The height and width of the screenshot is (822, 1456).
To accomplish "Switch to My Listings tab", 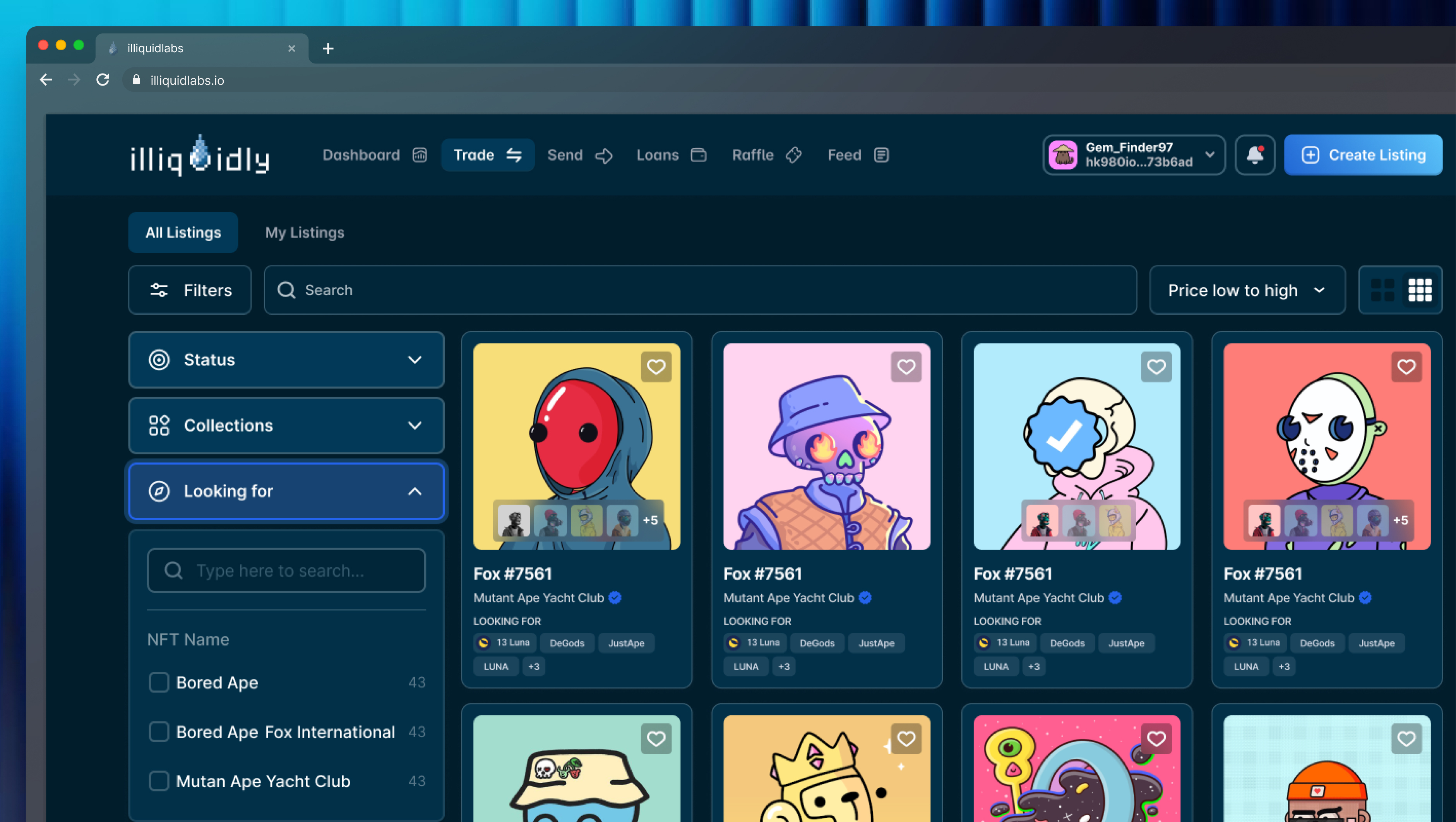I will [x=304, y=232].
